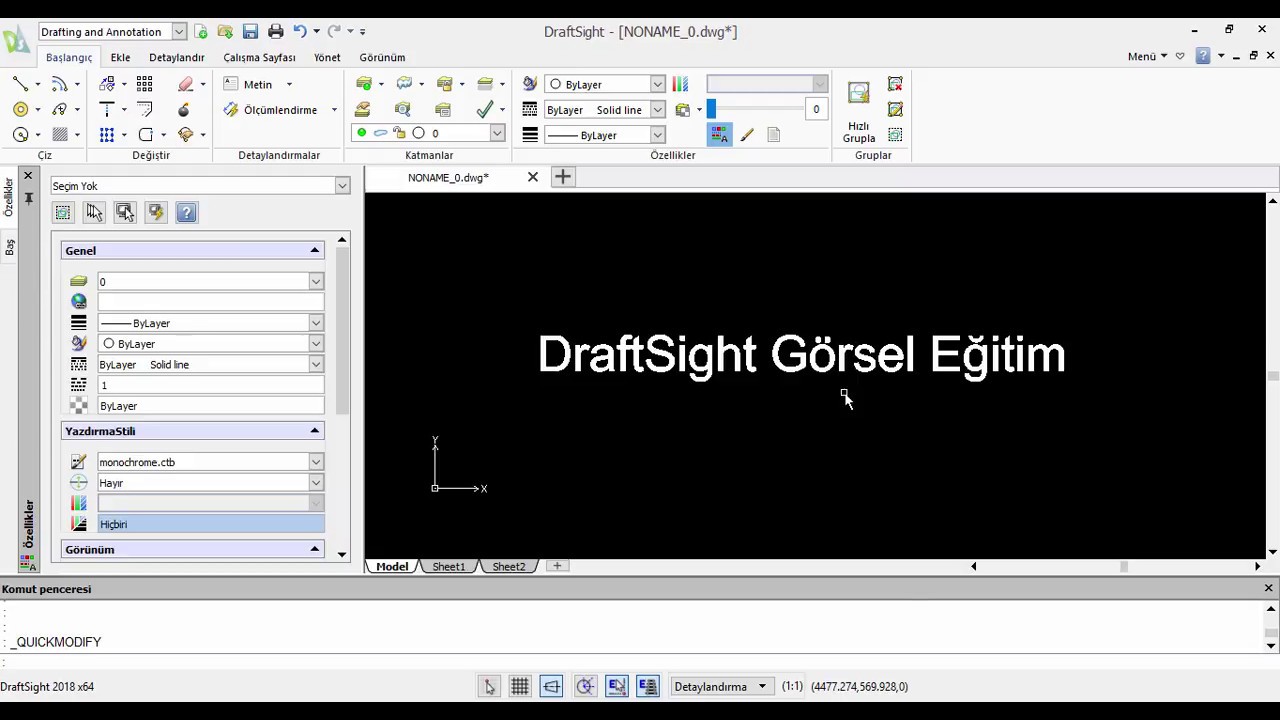Toggle Entity Snap in status bar
Screen dimensions: 1280x720
pyautogui.click(x=616, y=686)
